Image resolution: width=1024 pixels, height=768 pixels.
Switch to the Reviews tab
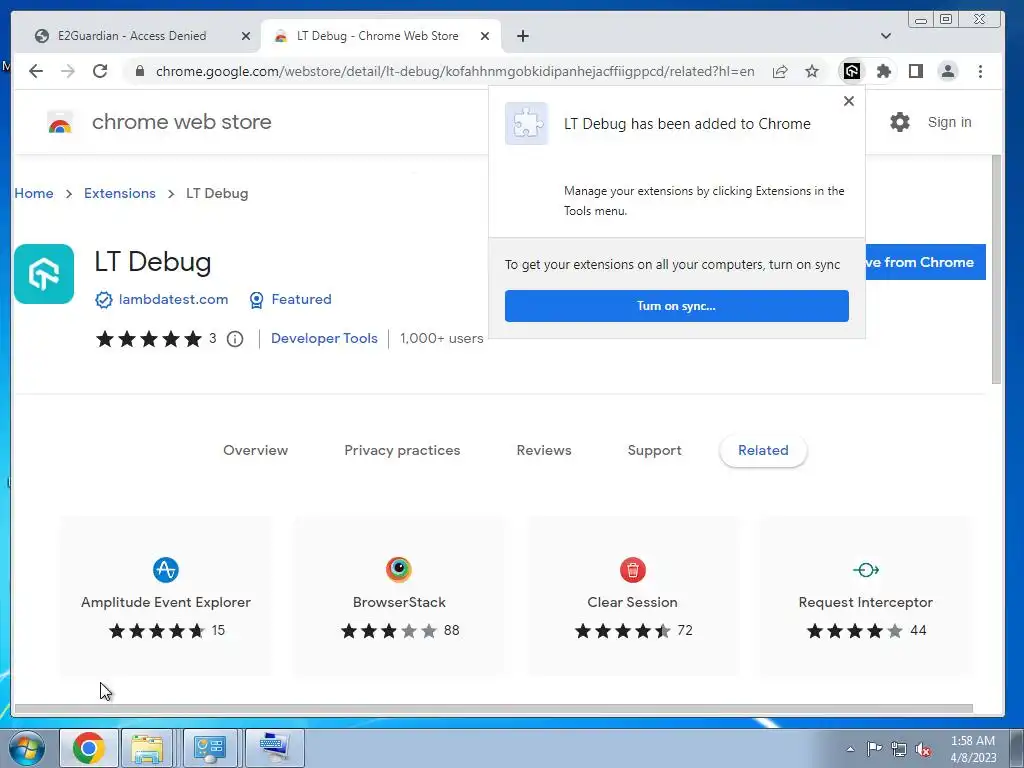pos(544,450)
